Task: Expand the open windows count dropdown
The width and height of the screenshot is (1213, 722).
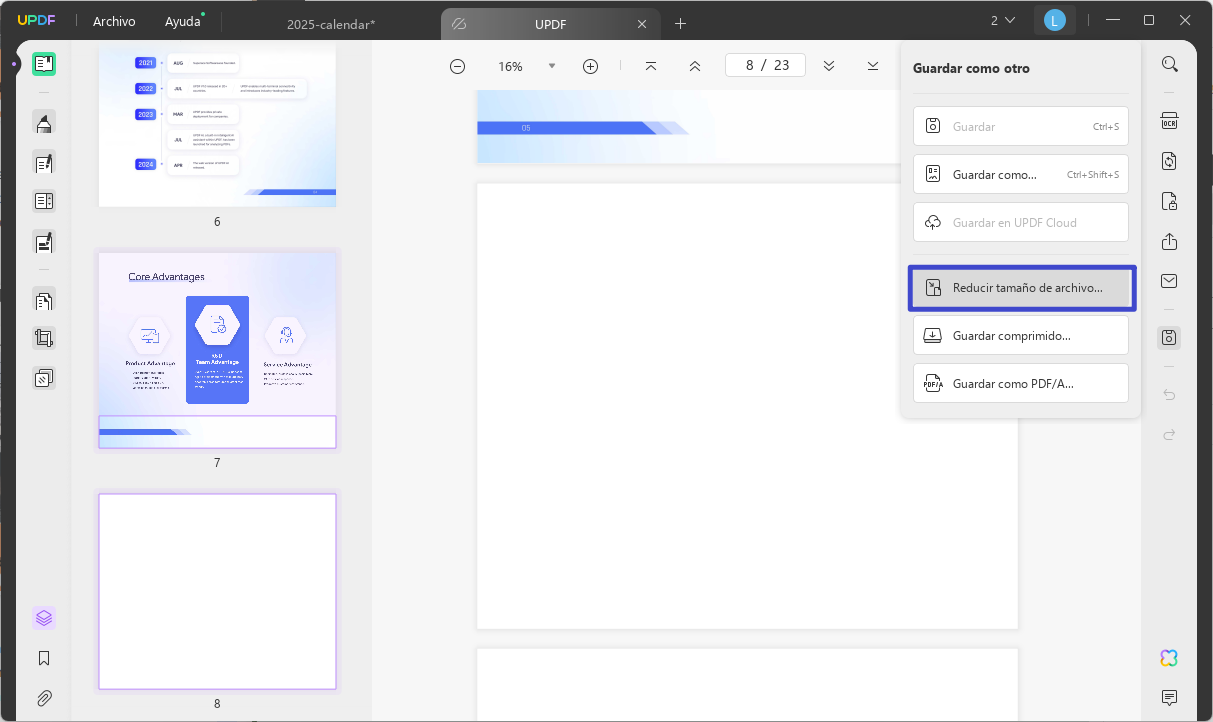Action: click(1003, 20)
